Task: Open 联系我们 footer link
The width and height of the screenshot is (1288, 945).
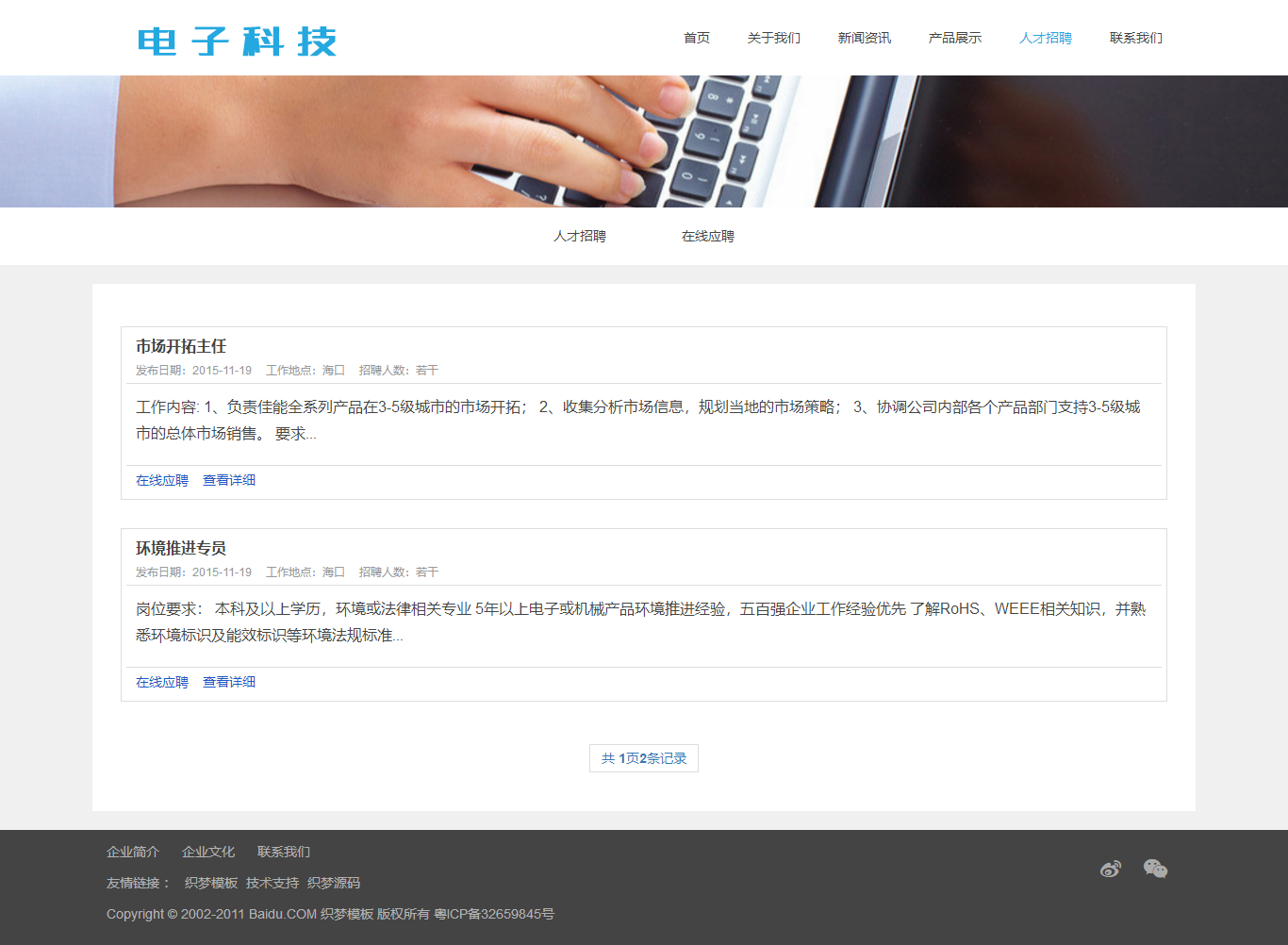Action: pyautogui.click(x=284, y=852)
